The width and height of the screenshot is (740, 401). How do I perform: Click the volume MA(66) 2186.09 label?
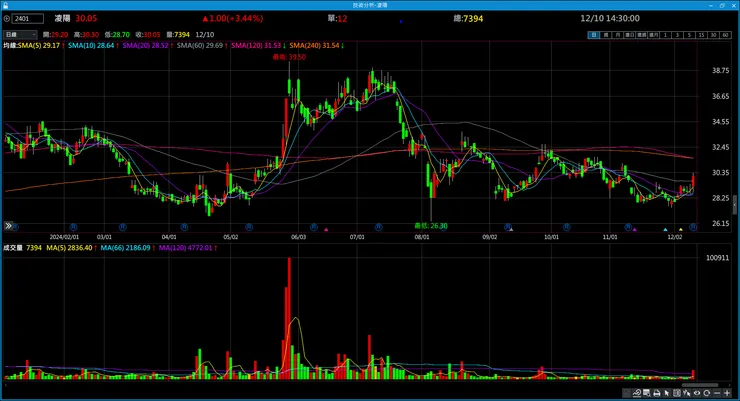[x=125, y=248]
